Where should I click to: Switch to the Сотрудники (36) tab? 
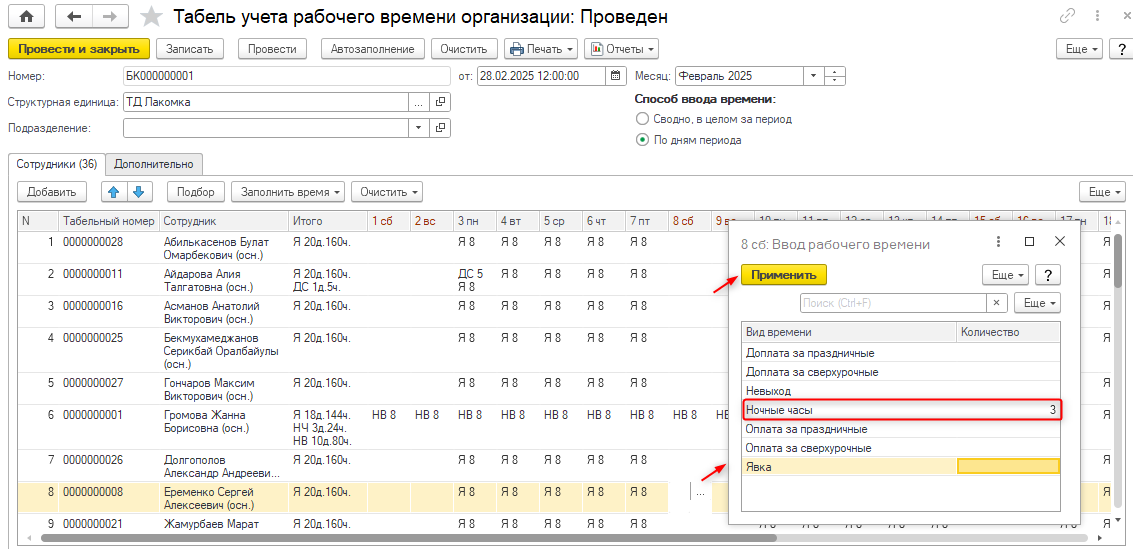pos(57,164)
